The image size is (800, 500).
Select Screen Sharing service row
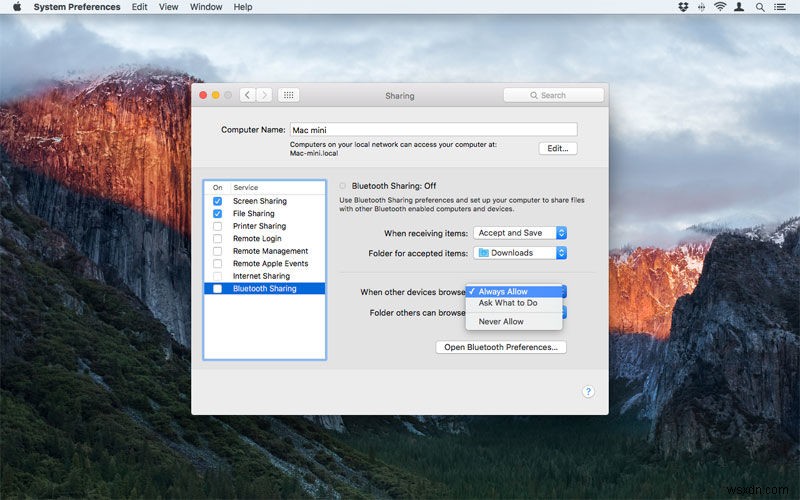tap(264, 201)
